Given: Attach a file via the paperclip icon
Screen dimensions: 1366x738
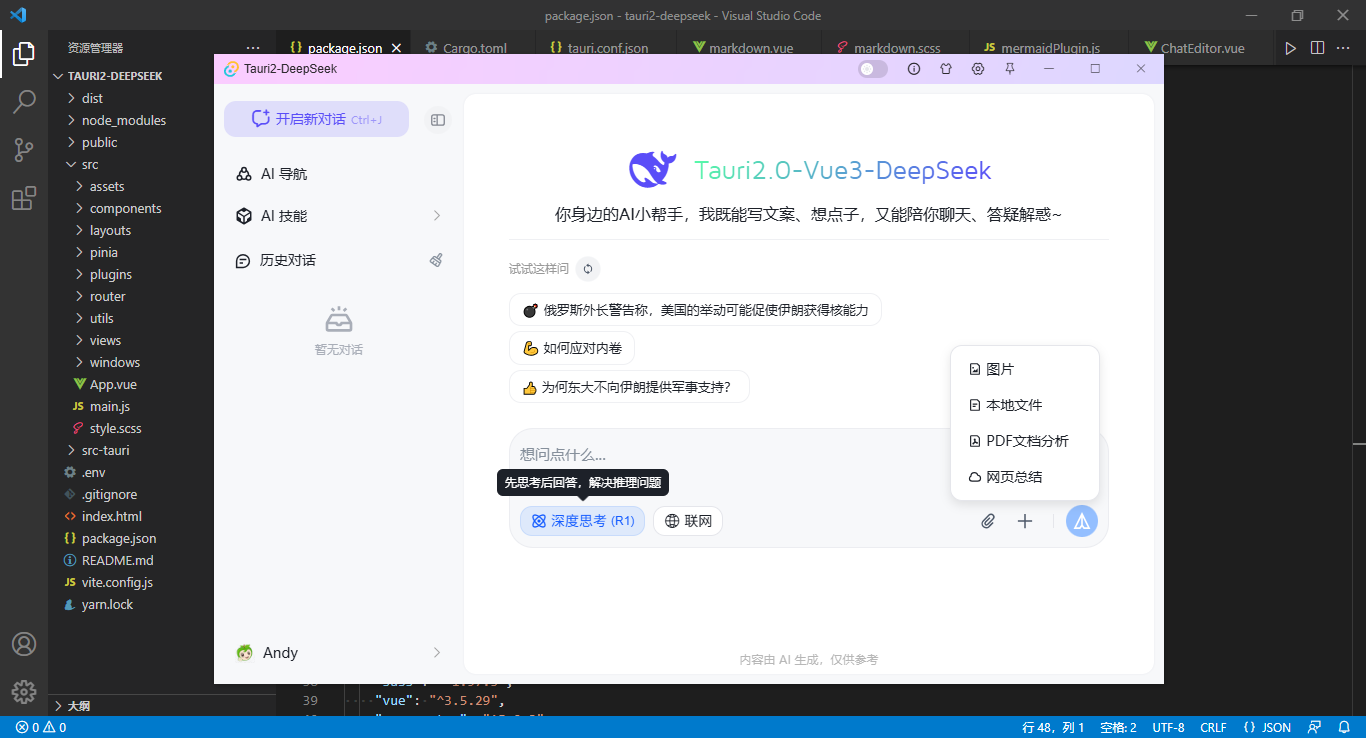Looking at the screenshot, I should pos(988,521).
